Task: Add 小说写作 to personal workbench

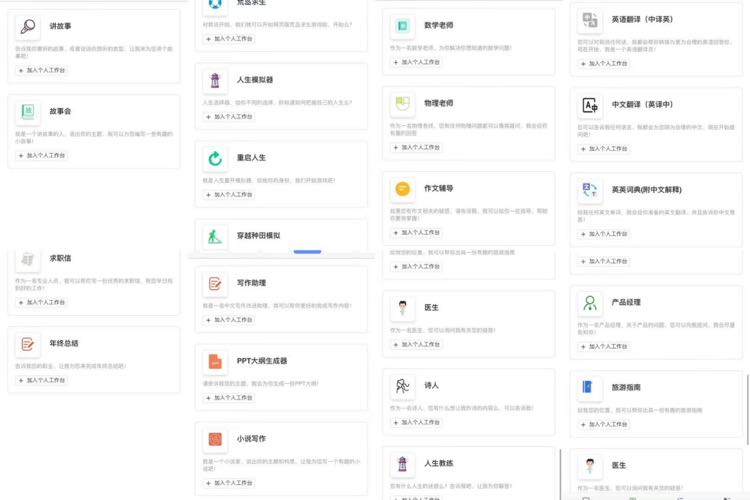Action: click(229, 483)
